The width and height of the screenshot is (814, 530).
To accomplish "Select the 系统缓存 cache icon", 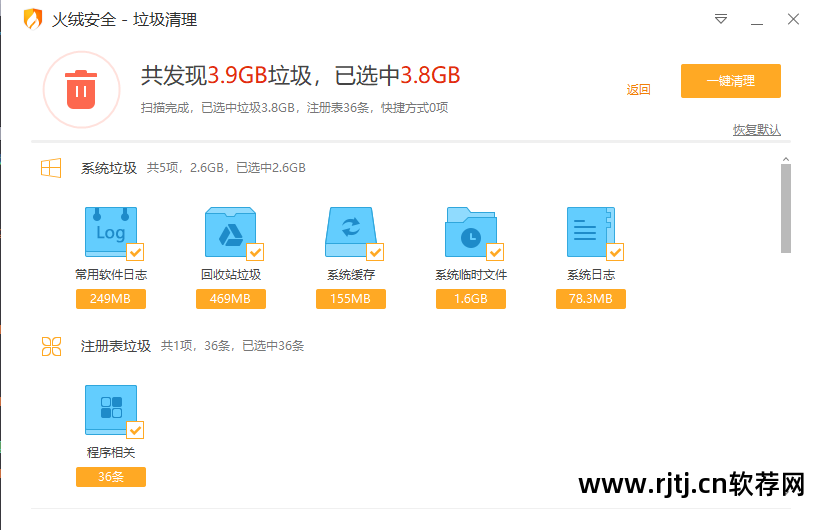I will point(351,232).
